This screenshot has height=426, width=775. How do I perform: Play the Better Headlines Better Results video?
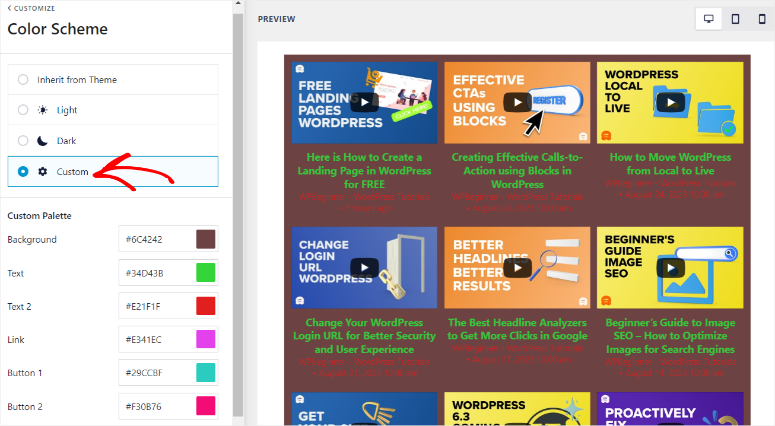(517, 267)
